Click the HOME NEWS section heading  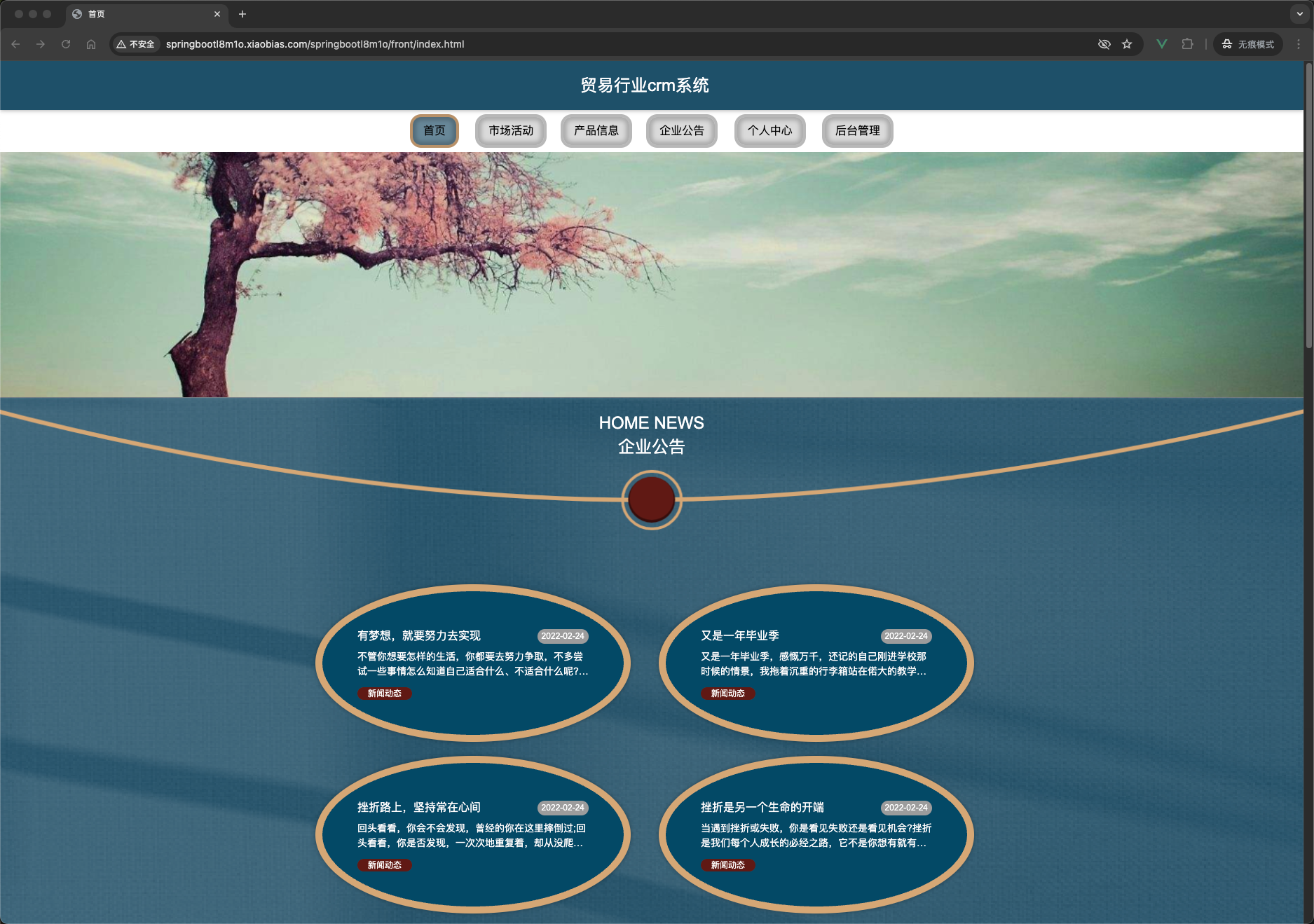(x=652, y=423)
